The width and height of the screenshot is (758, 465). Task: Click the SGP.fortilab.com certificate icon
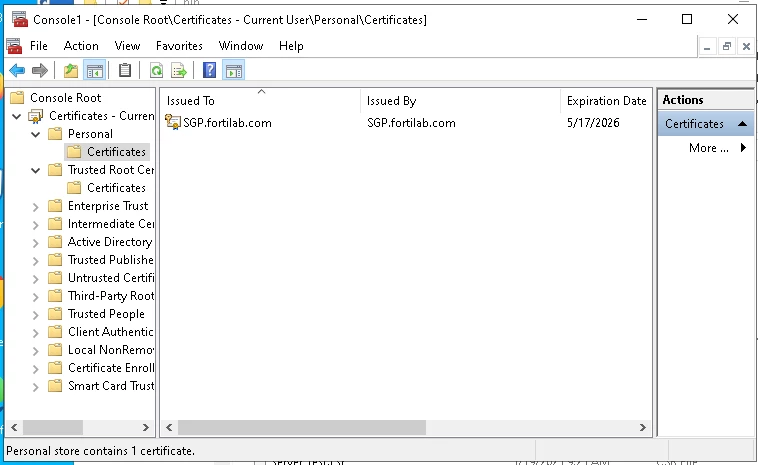point(173,122)
